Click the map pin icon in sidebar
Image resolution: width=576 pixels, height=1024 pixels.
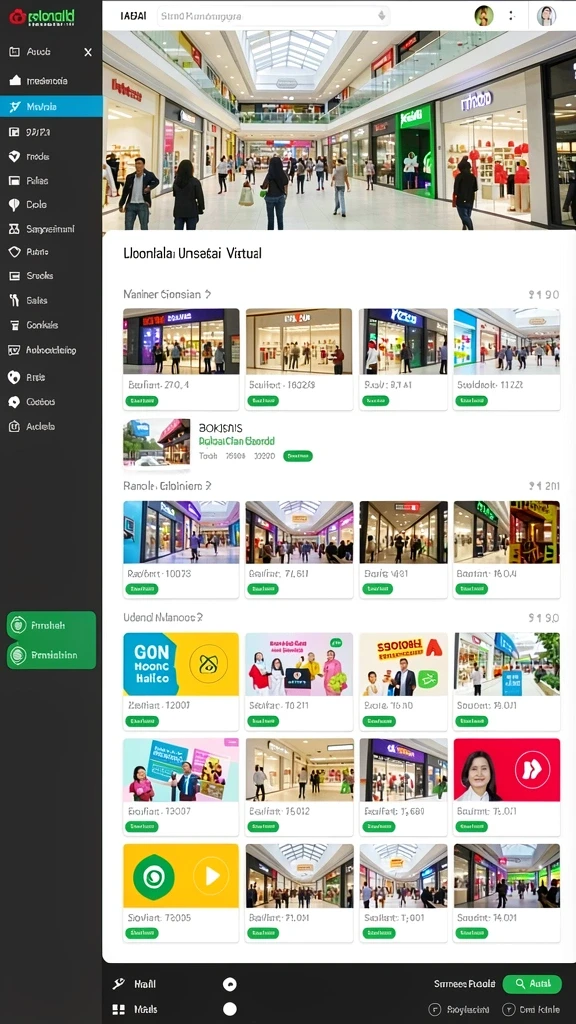[14, 205]
